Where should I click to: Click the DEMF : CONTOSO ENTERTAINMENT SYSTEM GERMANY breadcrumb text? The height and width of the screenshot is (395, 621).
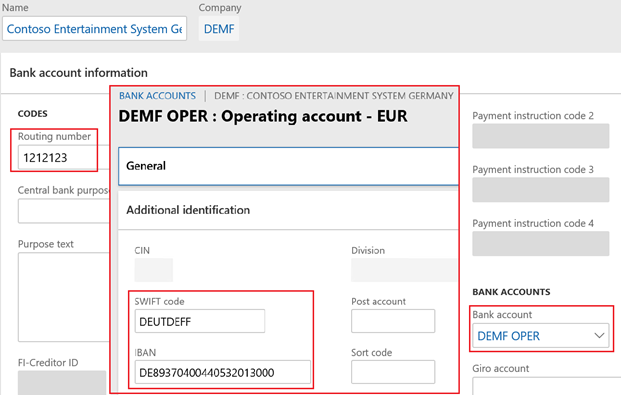(x=333, y=96)
